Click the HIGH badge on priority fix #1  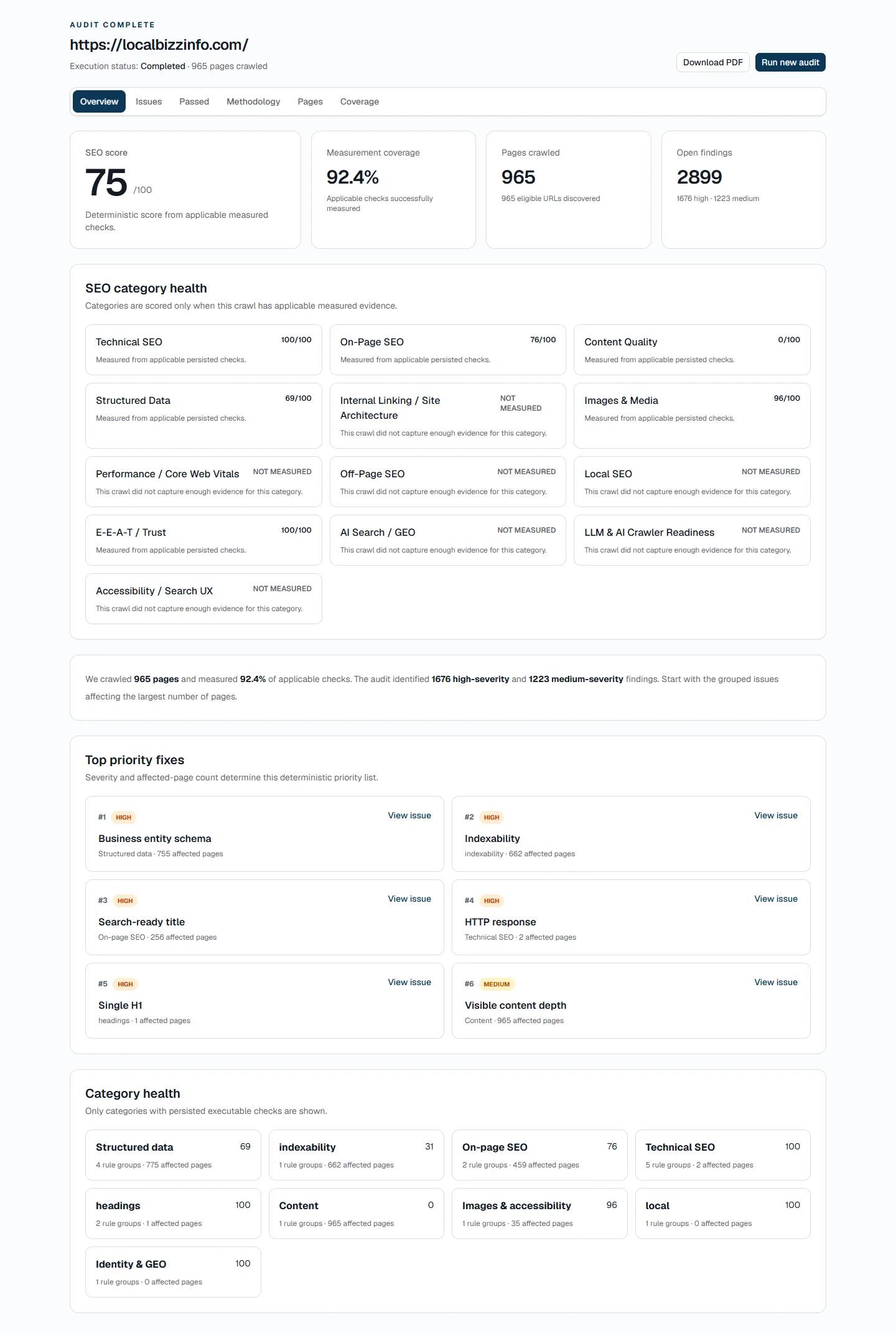click(124, 817)
